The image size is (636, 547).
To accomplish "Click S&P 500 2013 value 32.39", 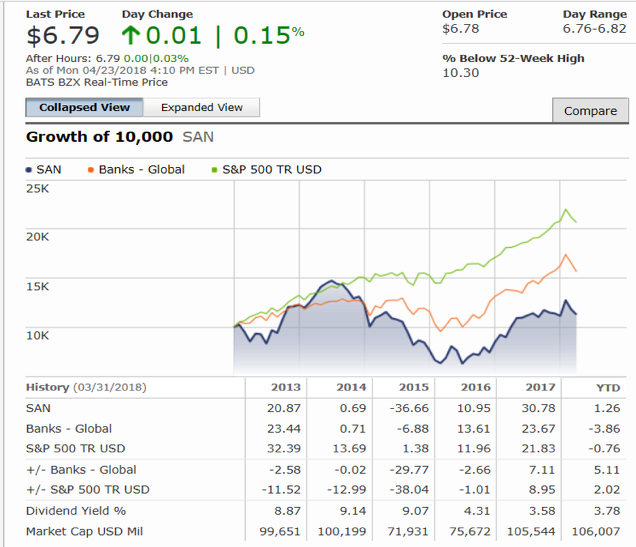I will [284, 449].
